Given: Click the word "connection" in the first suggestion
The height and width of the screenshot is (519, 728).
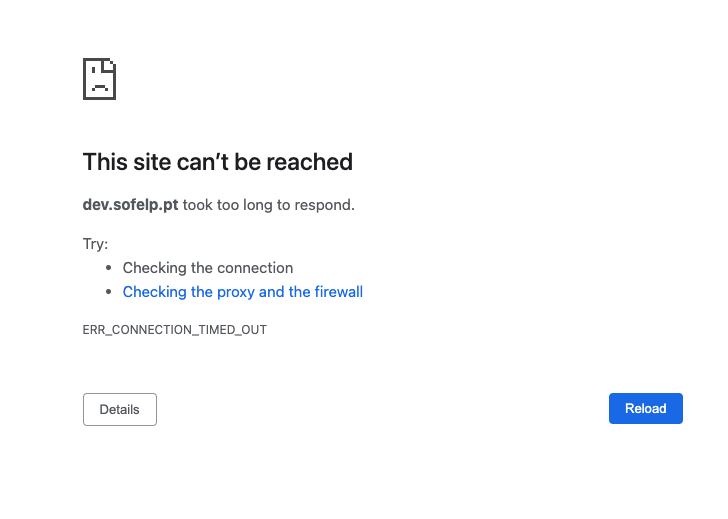Looking at the screenshot, I should (x=258, y=268).
